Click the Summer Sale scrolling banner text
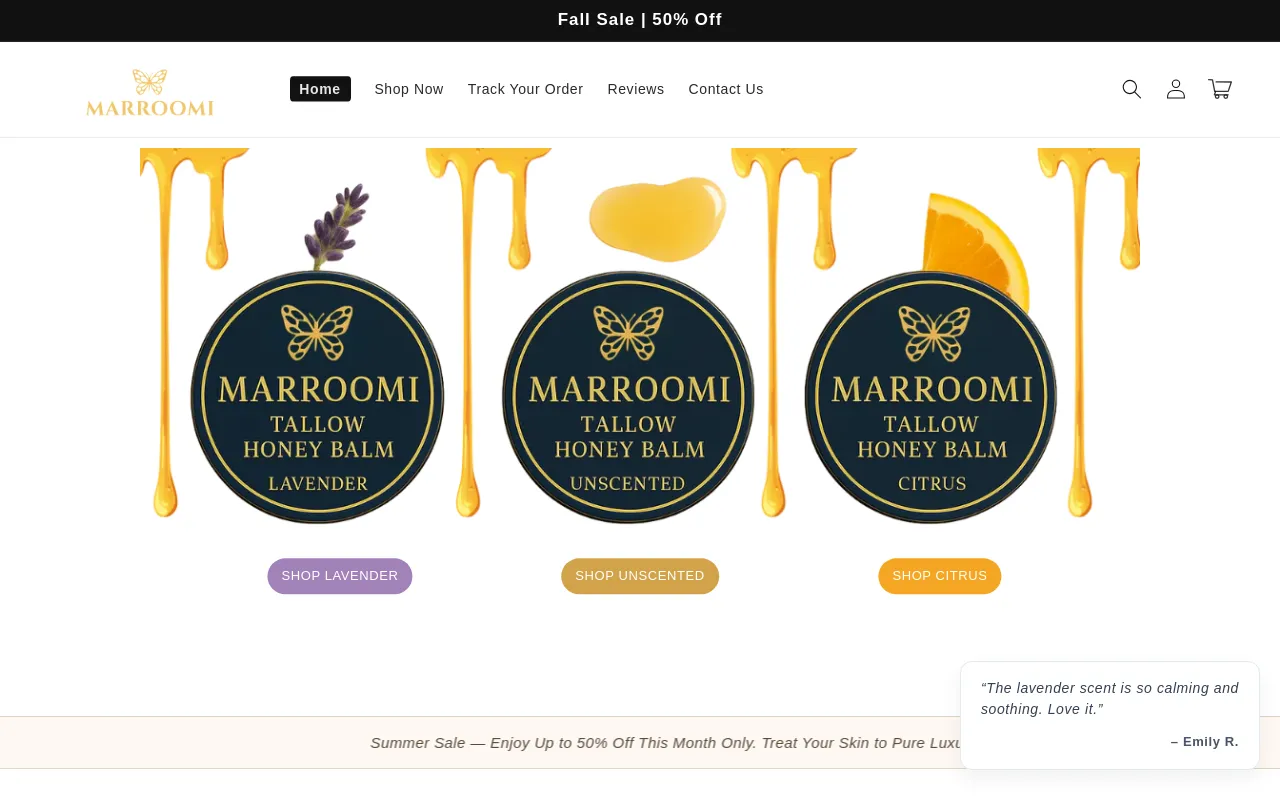Image resolution: width=1280 pixels, height=800 pixels. [665, 743]
